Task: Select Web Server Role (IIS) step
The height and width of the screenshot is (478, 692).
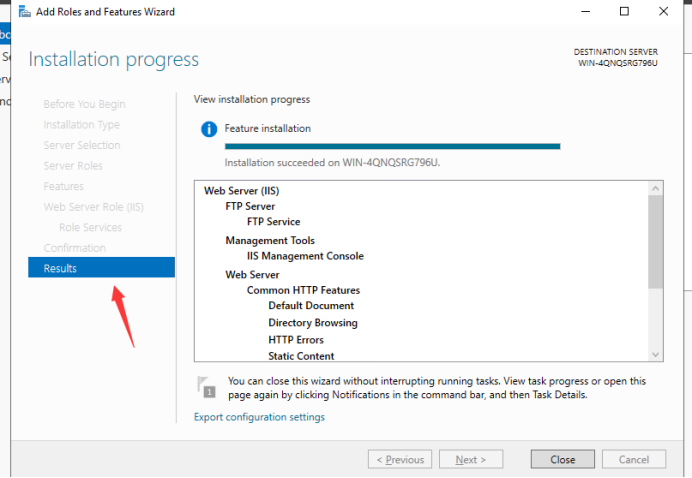Action: [x=94, y=207]
